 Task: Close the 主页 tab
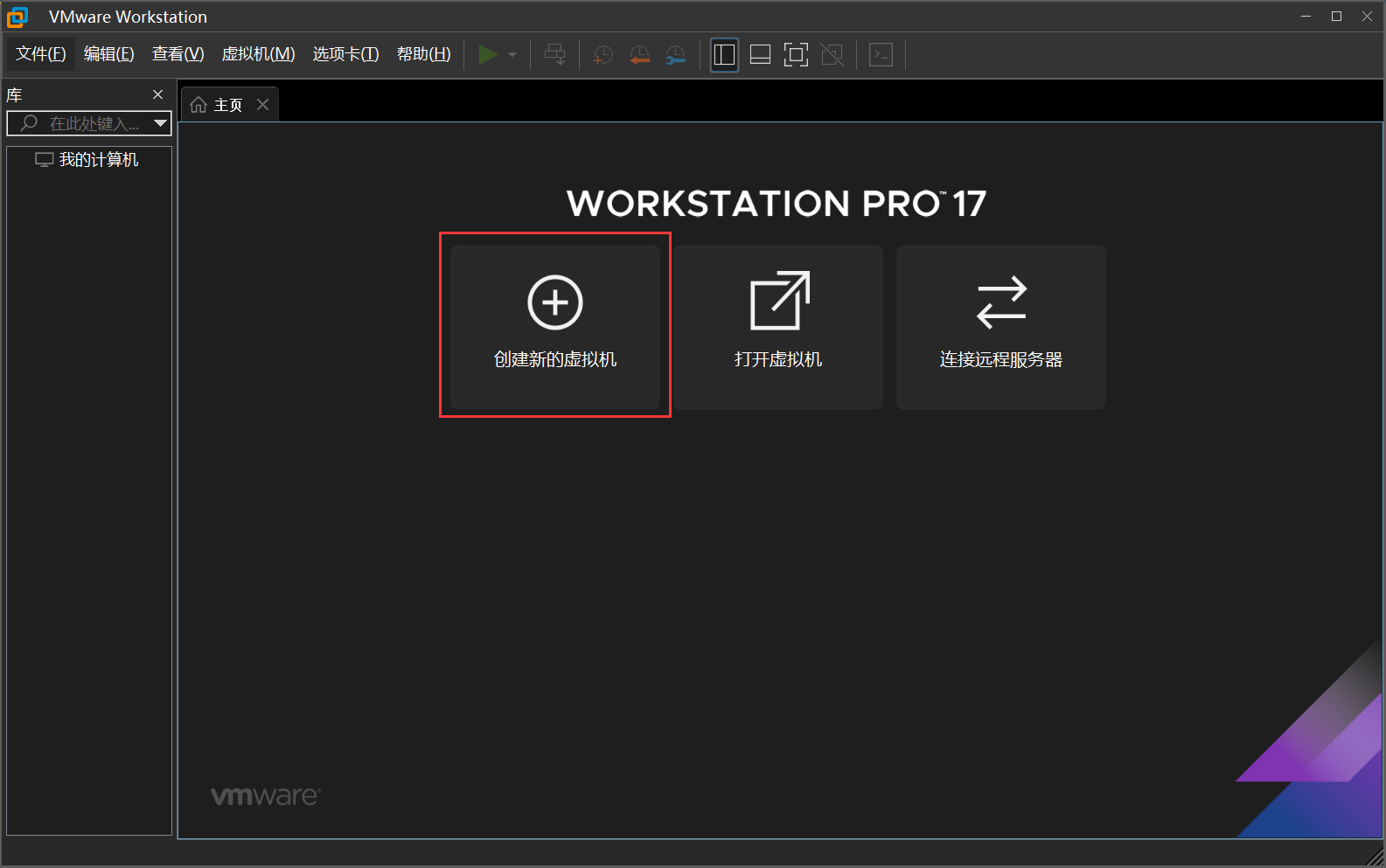click(263, 105)
